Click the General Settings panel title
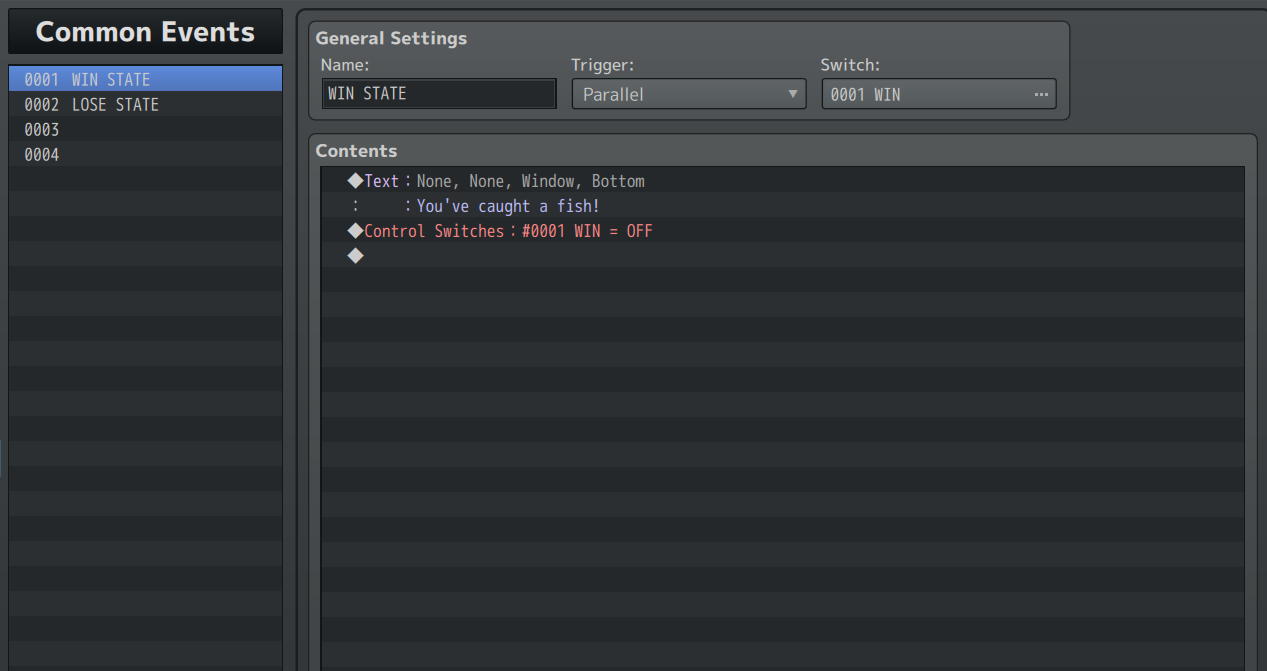1267x671 pixels. [x=391, y=39]
